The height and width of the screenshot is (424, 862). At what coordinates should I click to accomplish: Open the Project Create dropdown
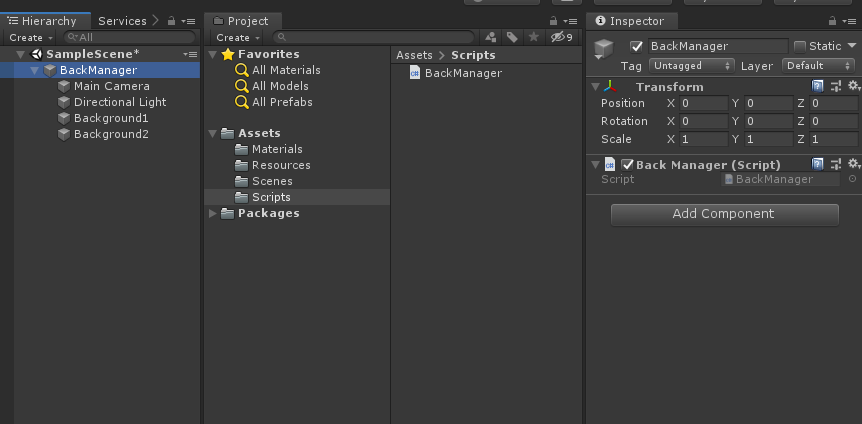click(x=237, y=37)
